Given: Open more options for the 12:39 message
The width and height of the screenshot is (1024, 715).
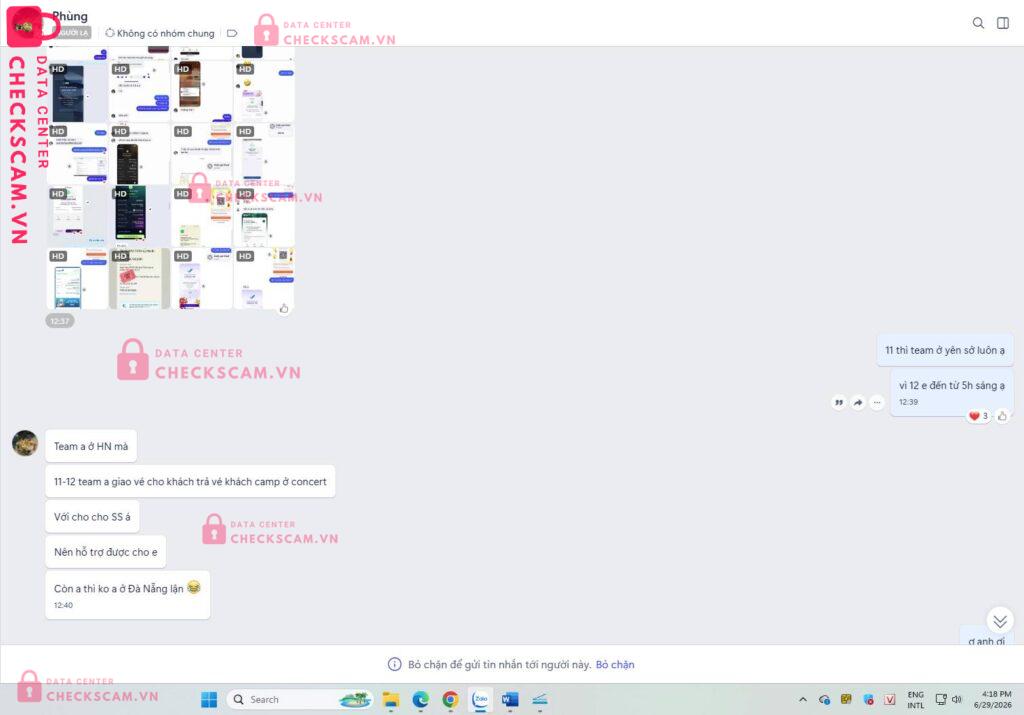Looking at the screenshot, I should point(877,402).
